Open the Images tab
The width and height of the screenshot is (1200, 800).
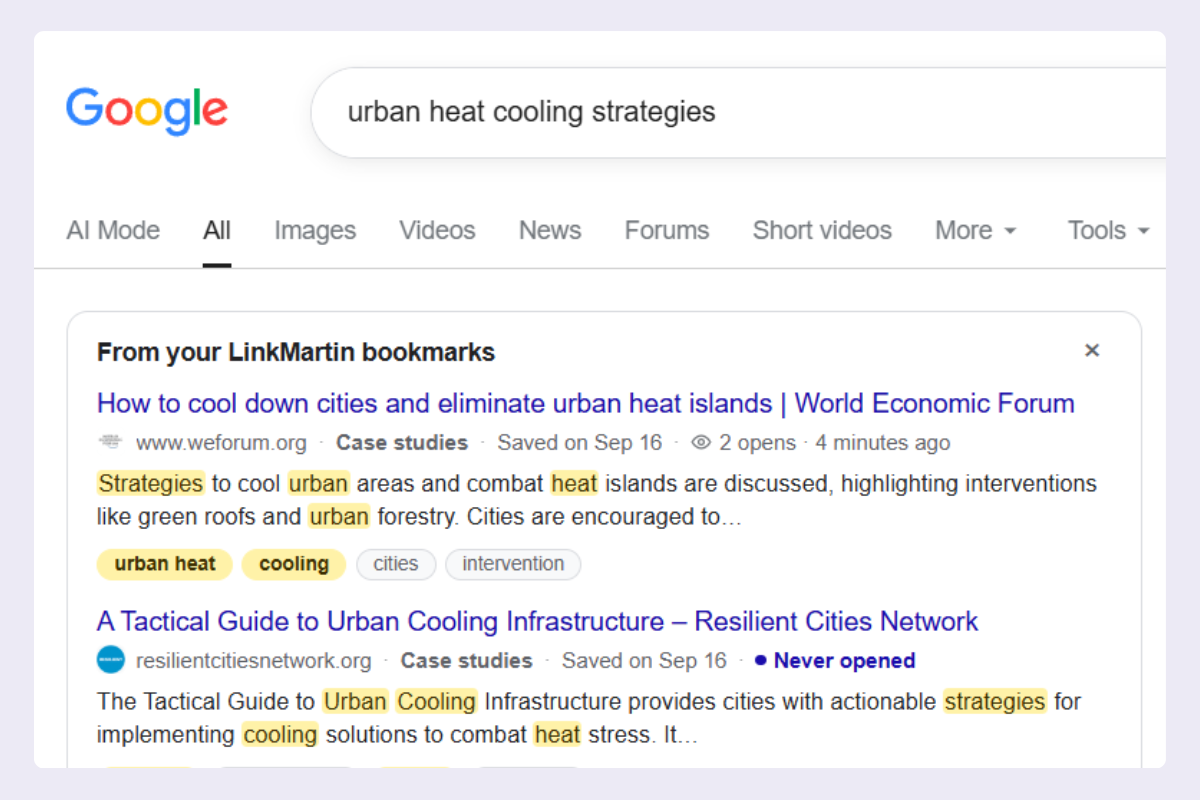click(x=315, y=230)
